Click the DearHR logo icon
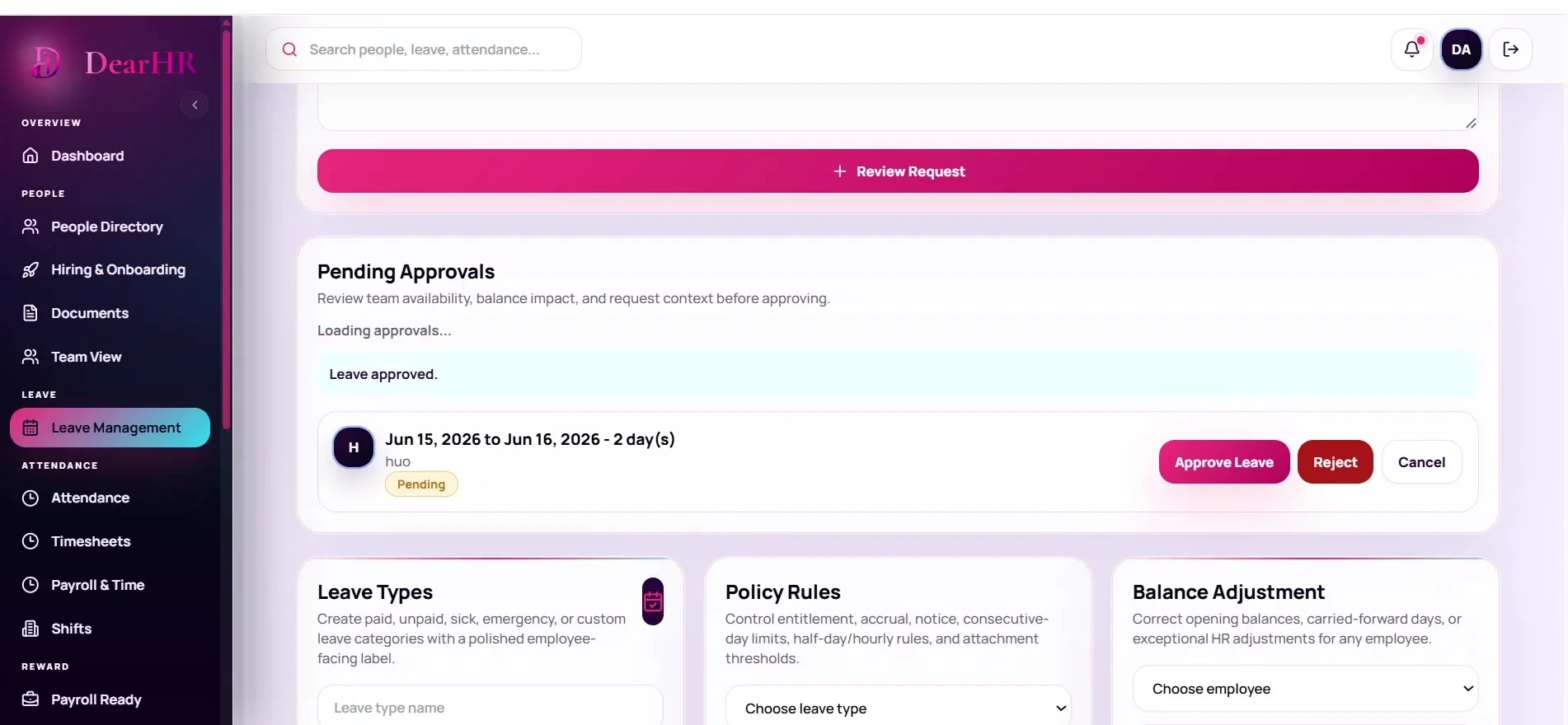1568x725 pixels. [x=46, y=63]
